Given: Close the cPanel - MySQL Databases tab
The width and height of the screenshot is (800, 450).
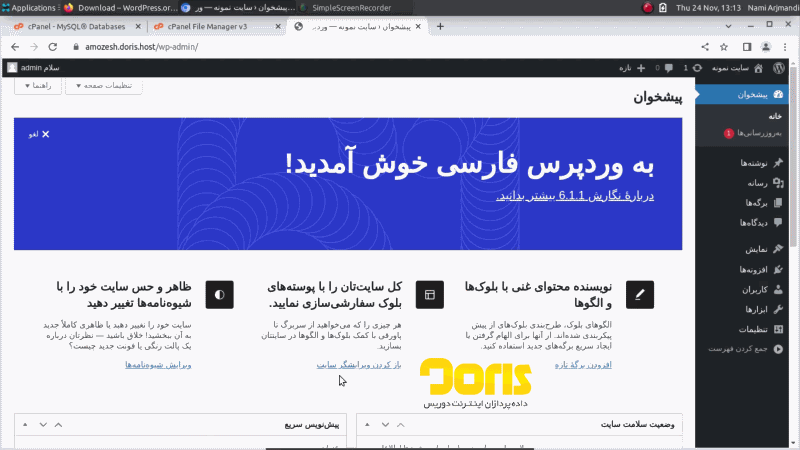Looking at the screenshot, I should pos(138,27).
